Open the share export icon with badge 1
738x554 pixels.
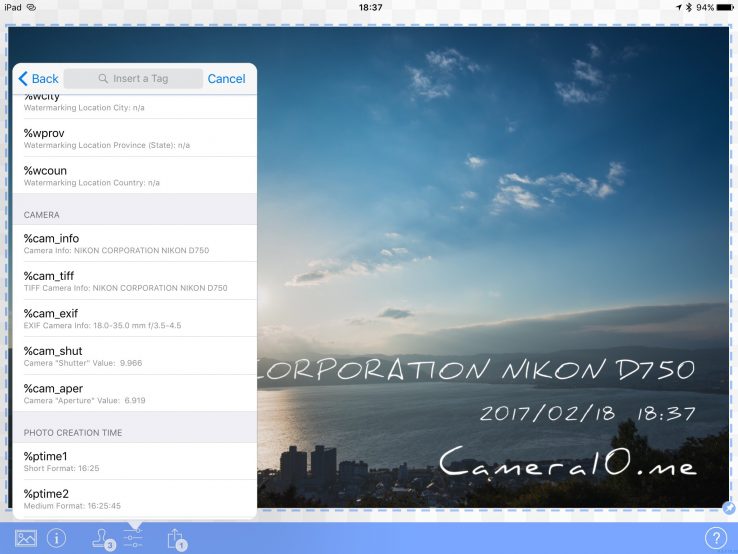177,539
